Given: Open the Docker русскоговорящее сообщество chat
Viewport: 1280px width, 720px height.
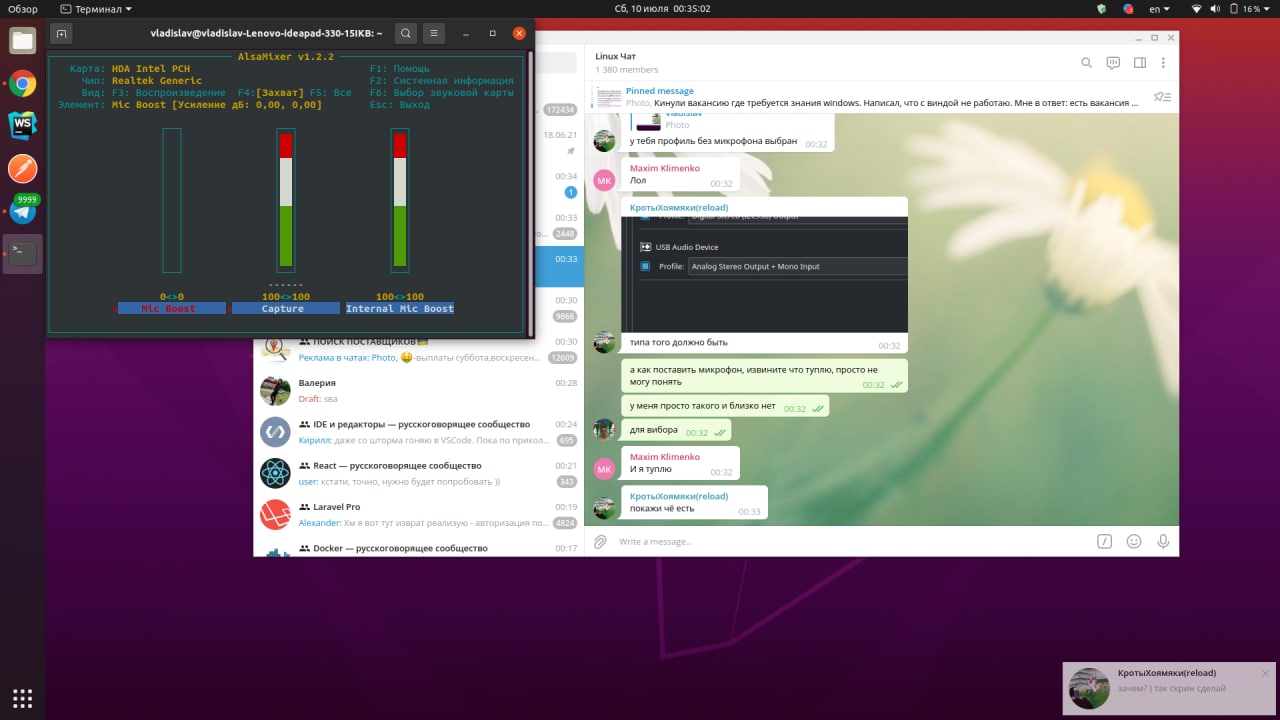Looking at the screenshot, I should pyautogui.click(x=418, y=547).
